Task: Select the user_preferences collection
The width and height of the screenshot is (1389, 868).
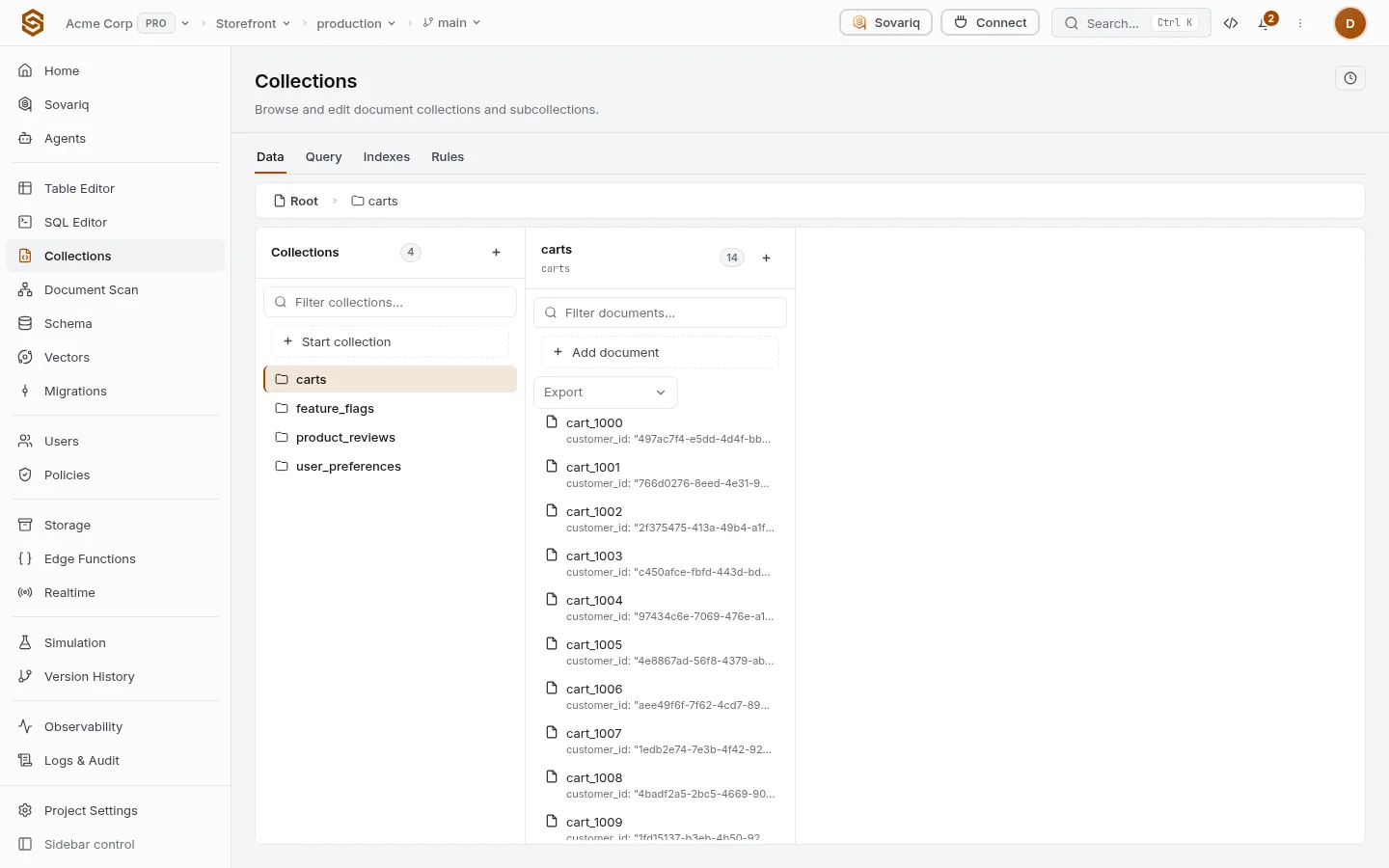Action: point(390,467)
